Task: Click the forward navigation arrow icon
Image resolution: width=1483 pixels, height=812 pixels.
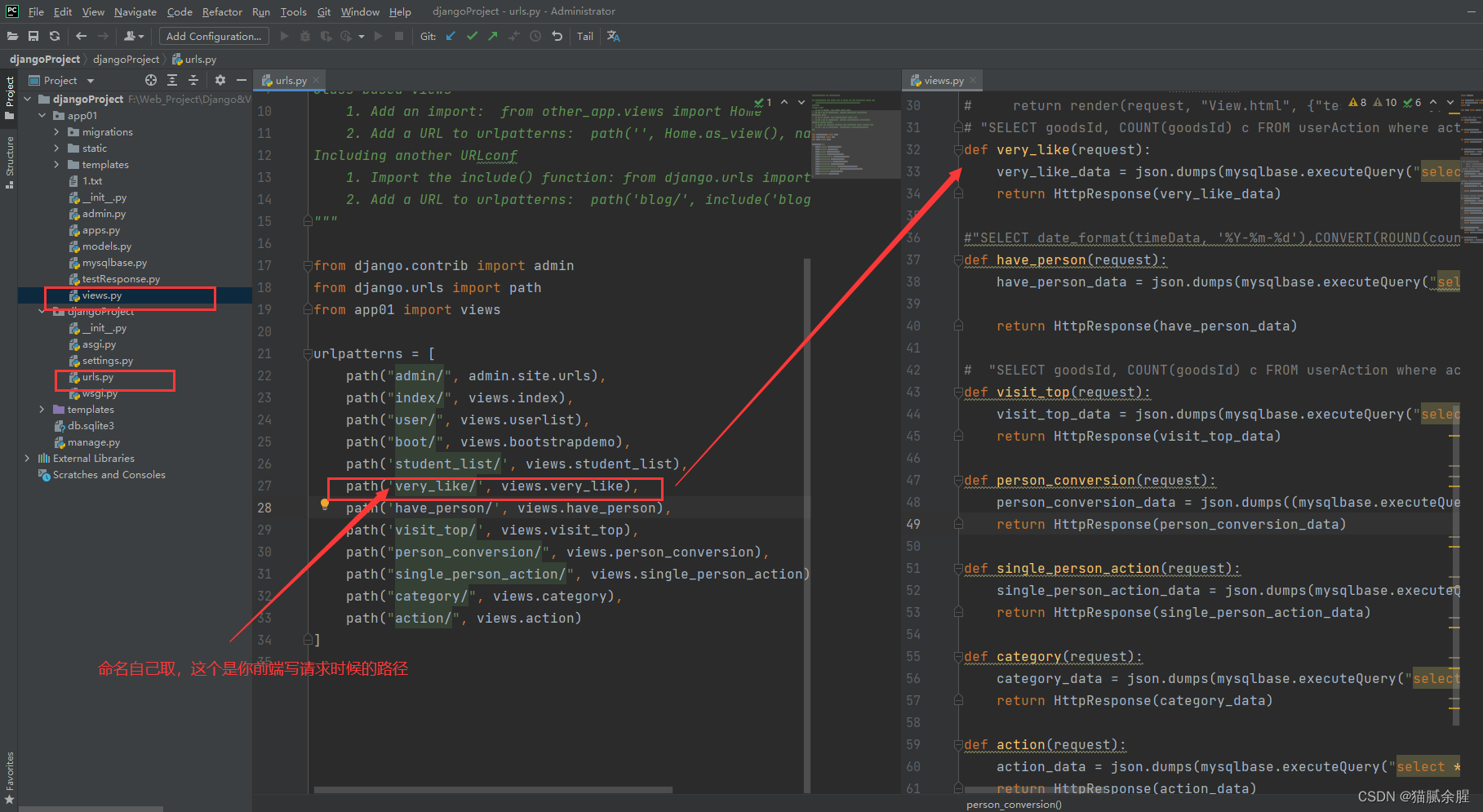Action: pyautogui.click(x=103, y=36)
